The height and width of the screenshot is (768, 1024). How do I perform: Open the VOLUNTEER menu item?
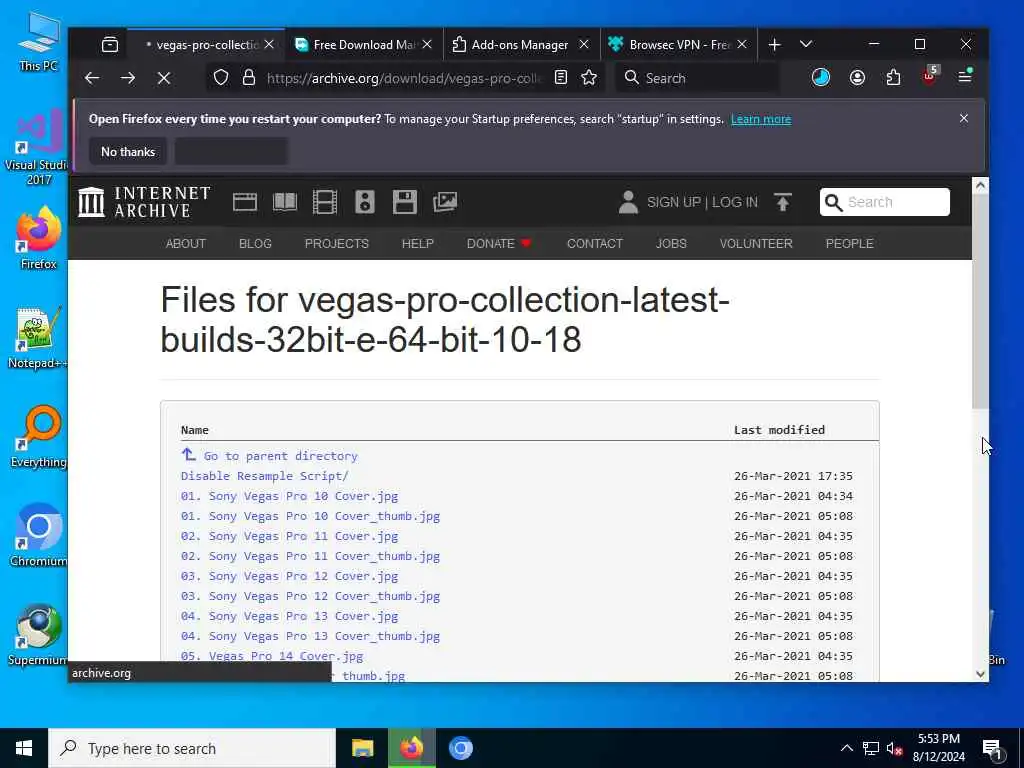coord(756,244)
